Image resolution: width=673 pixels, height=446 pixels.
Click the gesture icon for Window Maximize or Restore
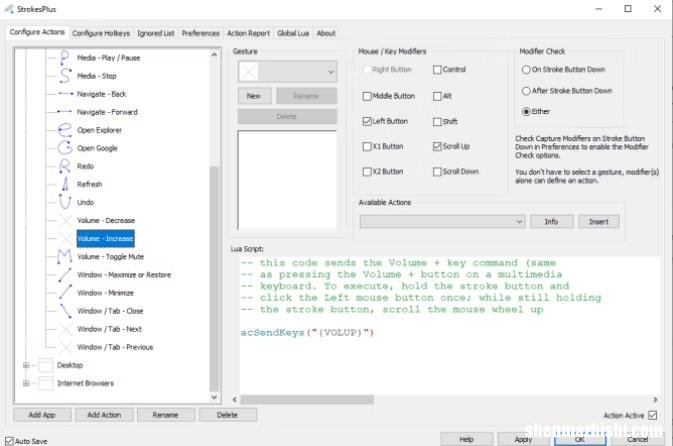click(x=65, y=274)
